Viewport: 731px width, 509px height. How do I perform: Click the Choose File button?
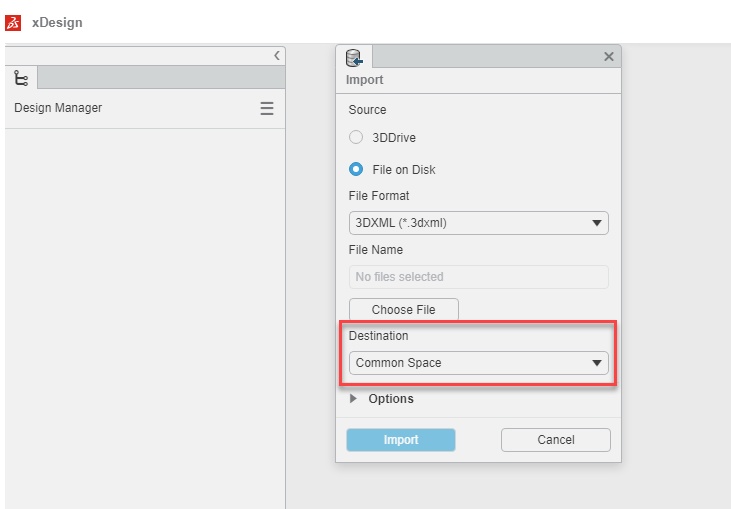(403, 310)
